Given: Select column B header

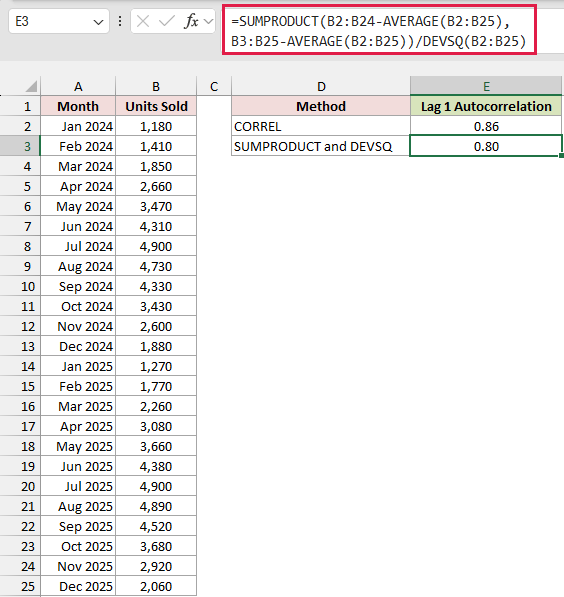Looking at the screenshot, I should (x=156, y=86).
